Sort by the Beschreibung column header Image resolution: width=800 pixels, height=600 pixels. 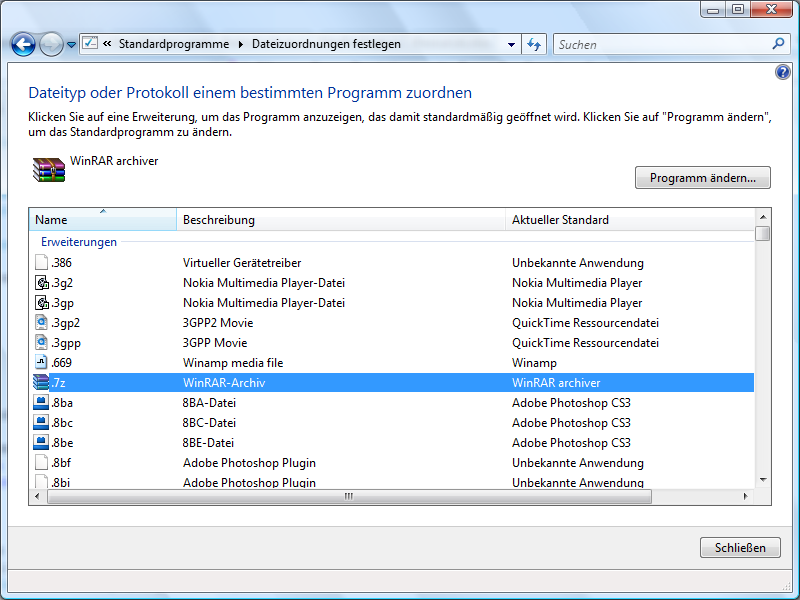[341, 219]
